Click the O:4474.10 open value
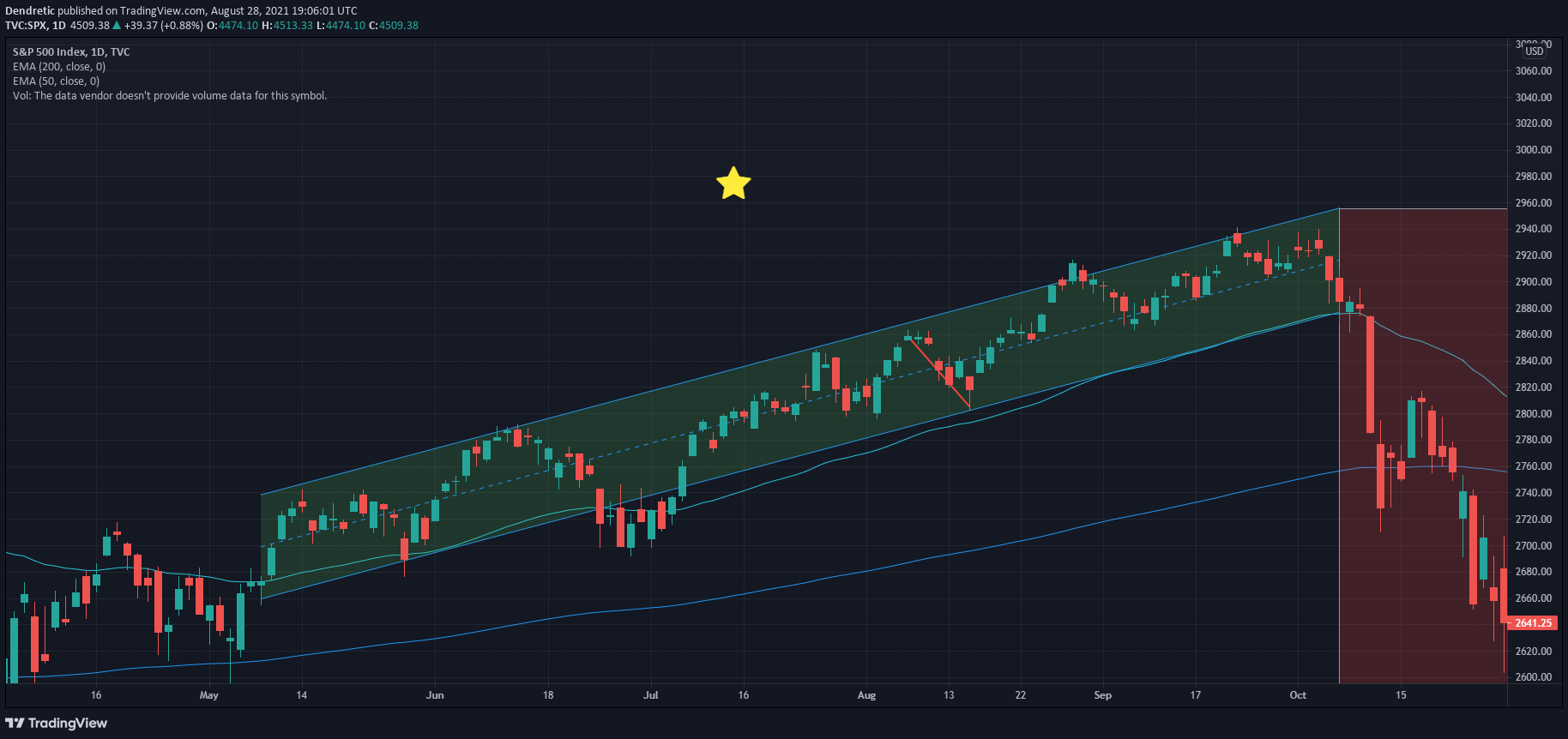This screenshot has height=739, width=1568. point(232,26)
